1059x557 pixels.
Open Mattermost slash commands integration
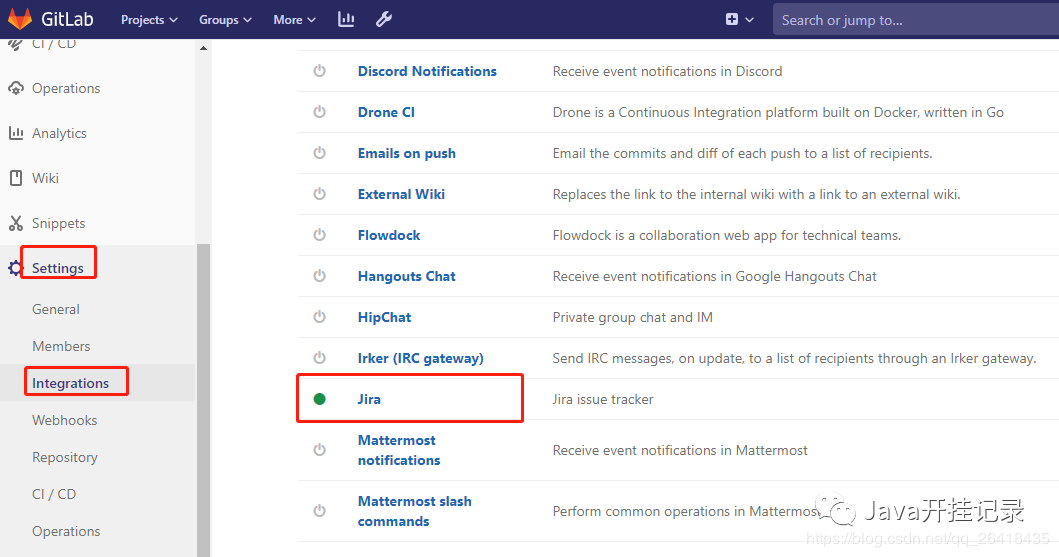pyautogui.click(x=415, y=511)
